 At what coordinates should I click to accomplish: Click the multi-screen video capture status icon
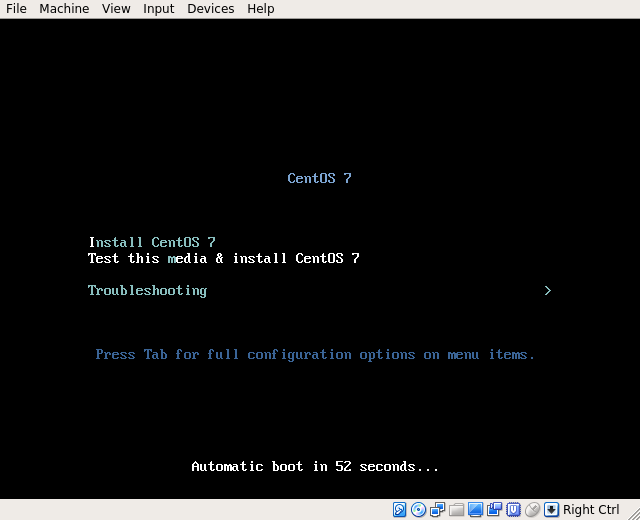pos(494,509)
